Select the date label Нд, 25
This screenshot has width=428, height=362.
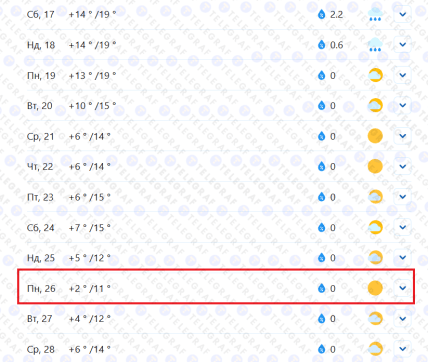(41, 258)
